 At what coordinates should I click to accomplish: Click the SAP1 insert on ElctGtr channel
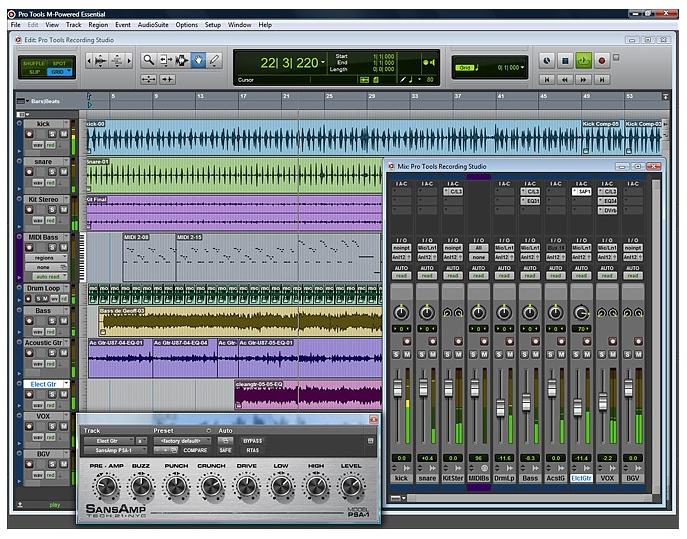pyautogui.click(x=581, y=191)
